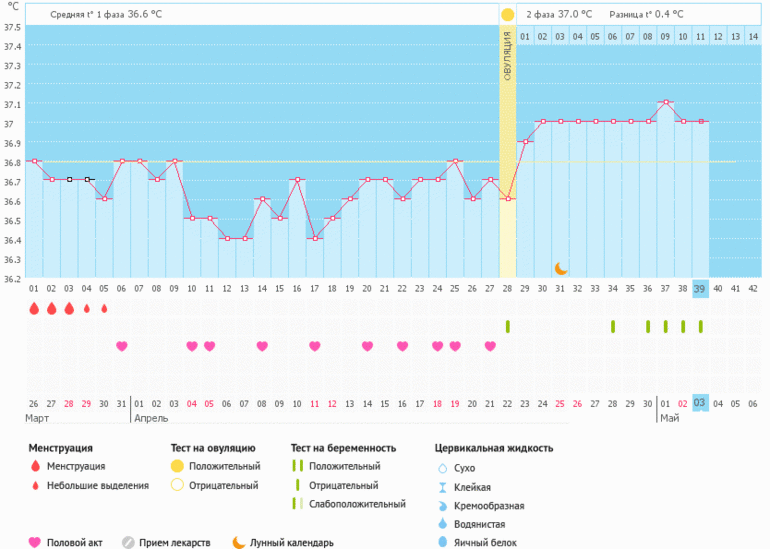
Task: Click the 'Сухо' cervical fluid legend icon
Action: click(x=442, y=467)
